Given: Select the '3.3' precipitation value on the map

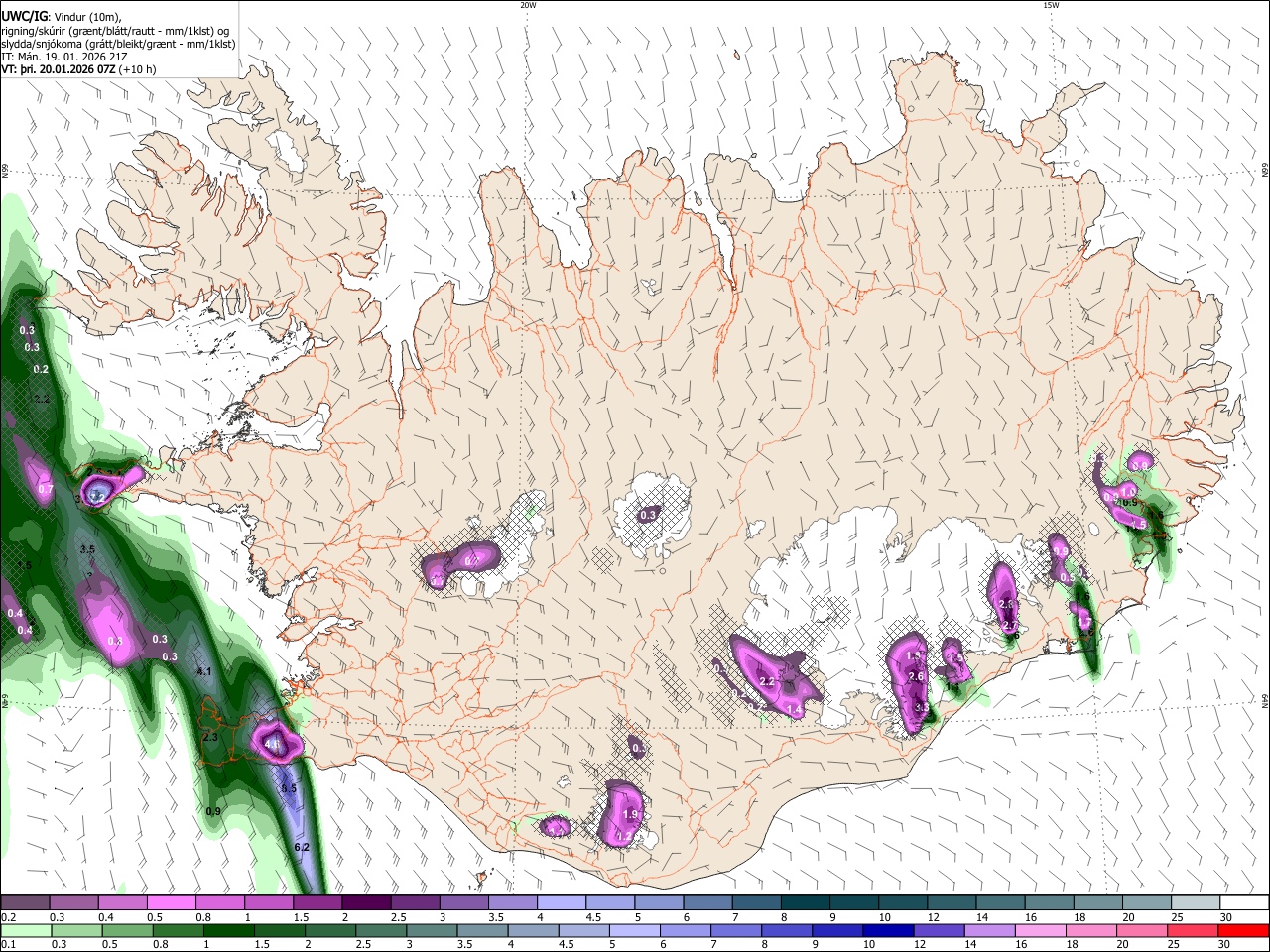Looking at the screenshot, I should 922,708.
